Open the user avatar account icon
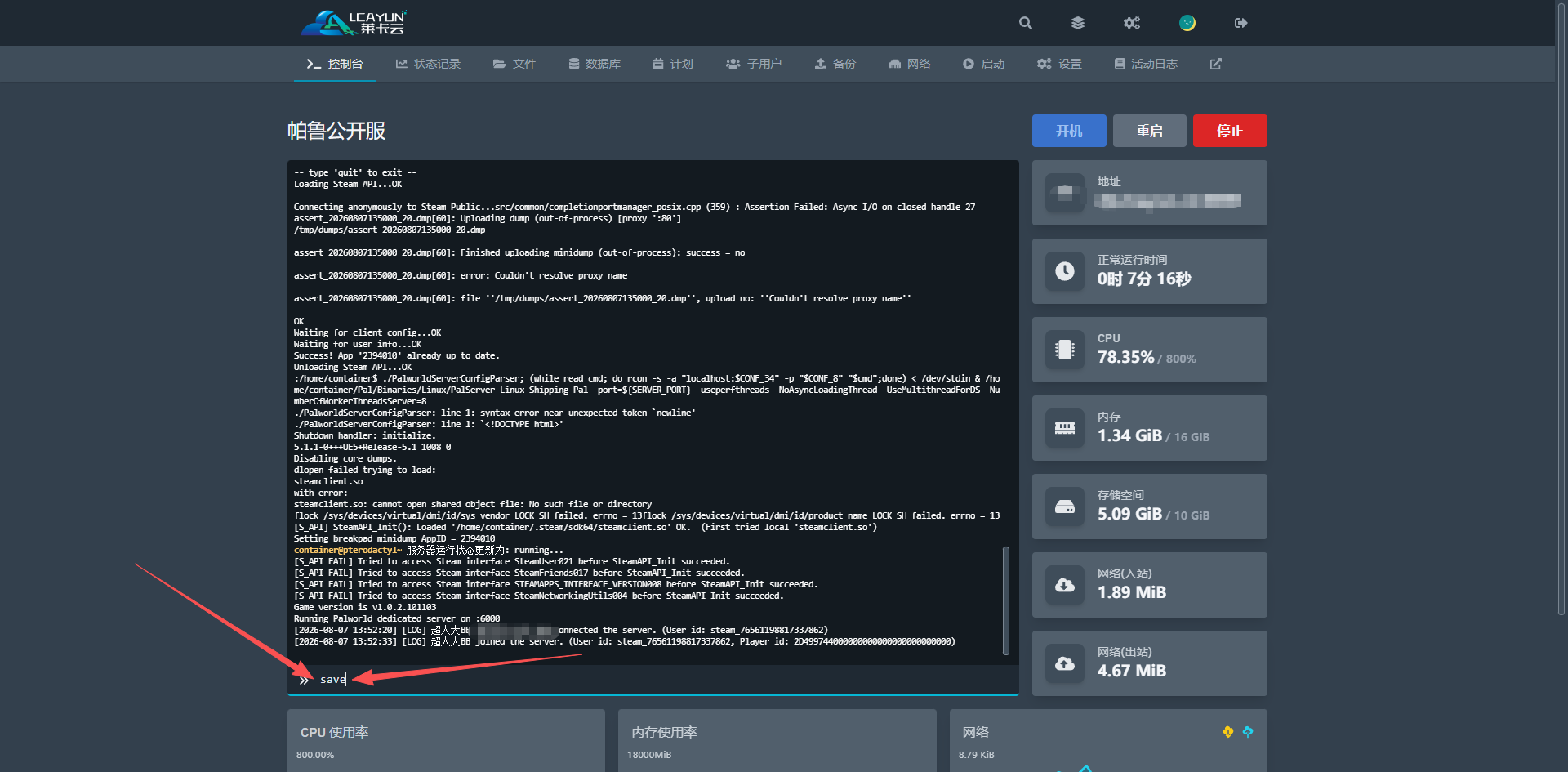Image resolution: width=1568 pixels, height=772 pixels. [1187, 23]
